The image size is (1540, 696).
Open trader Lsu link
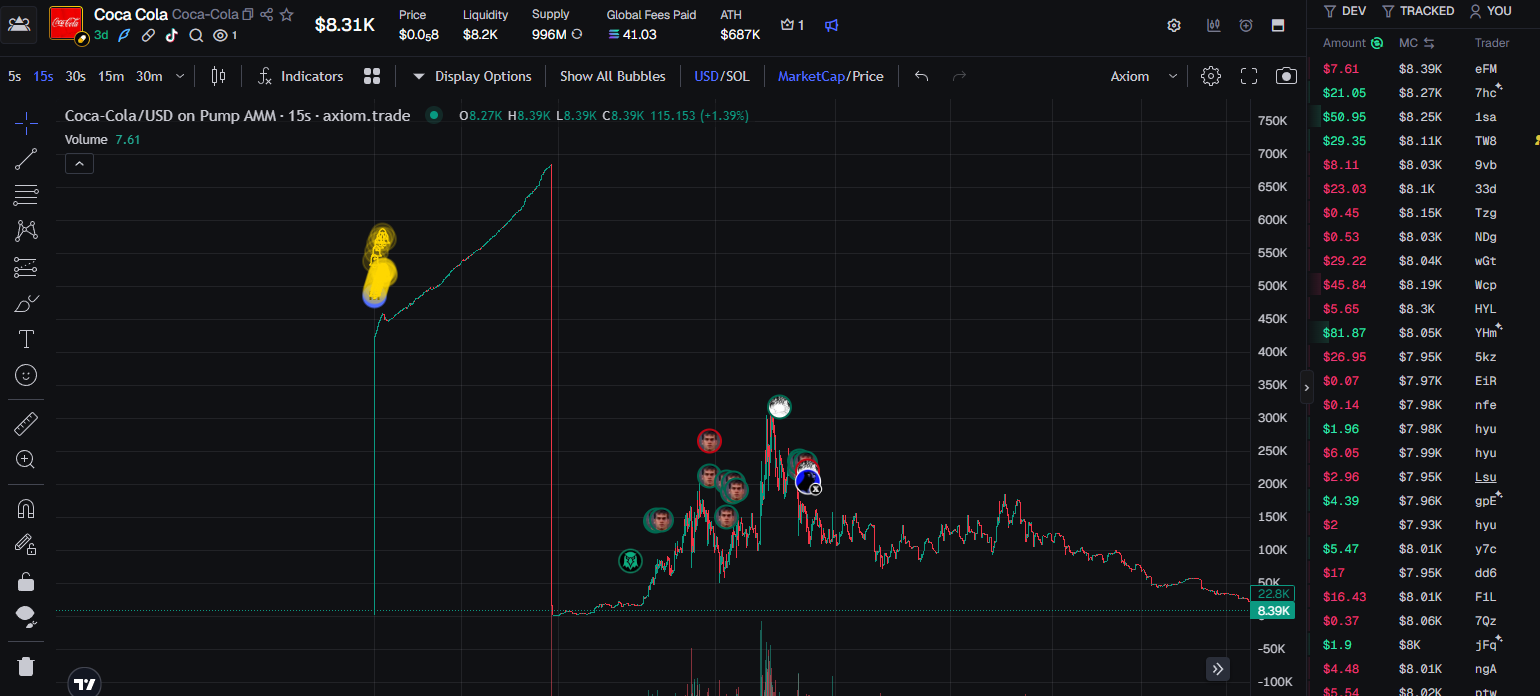[1485, 477]
